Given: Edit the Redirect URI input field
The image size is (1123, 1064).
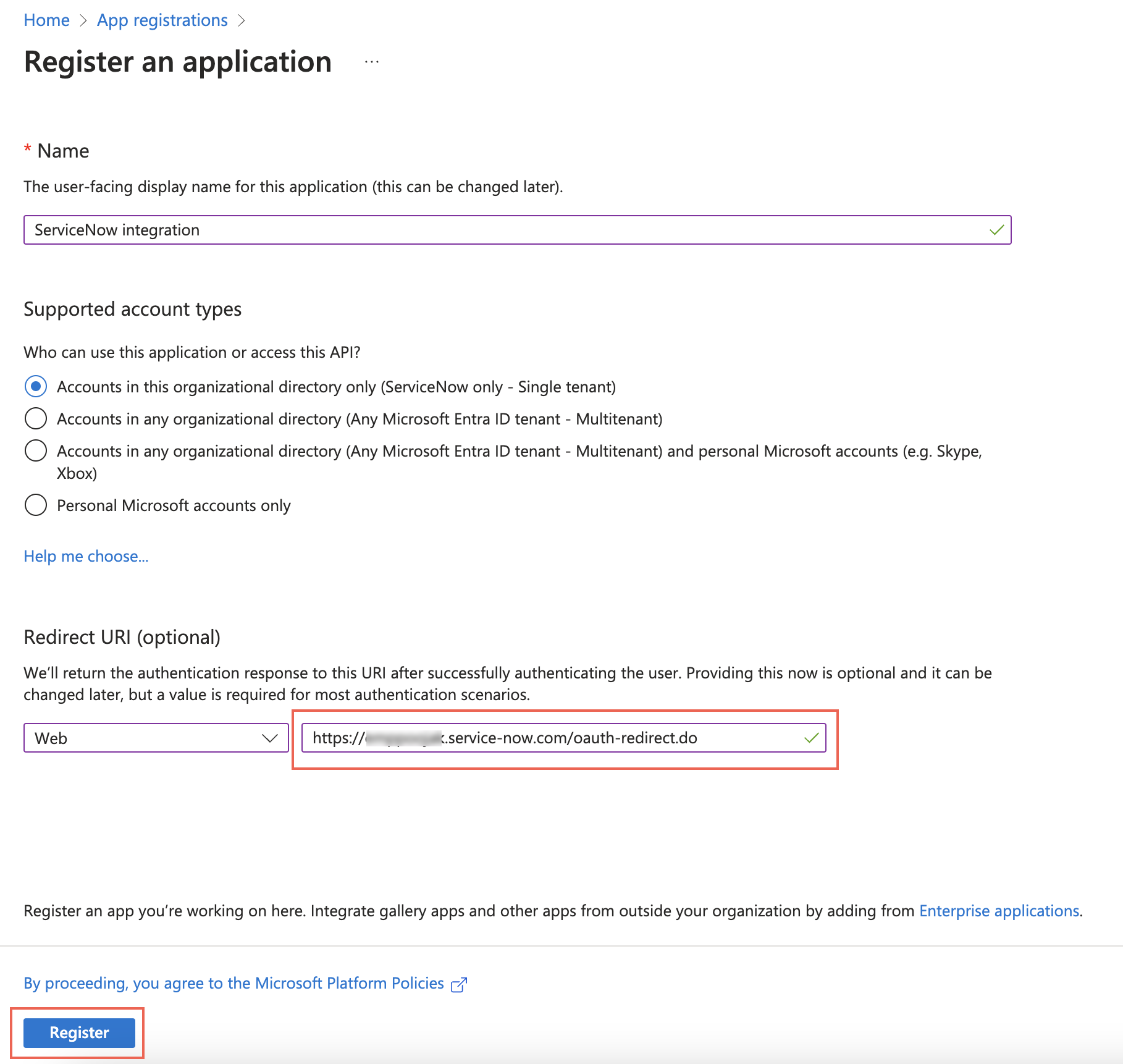Looking at the screenshot, I should (563, 738).
